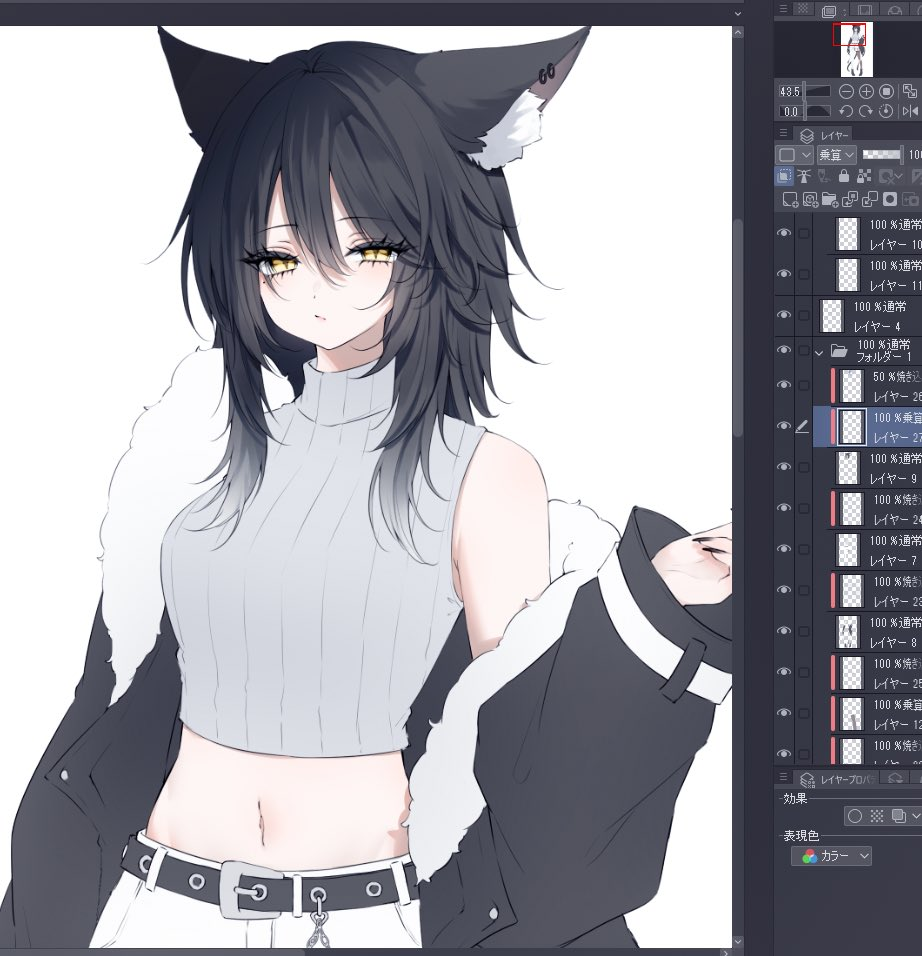
Task: Hide フォルダー 1 folder with eye icon
Action: coord(784,350)
